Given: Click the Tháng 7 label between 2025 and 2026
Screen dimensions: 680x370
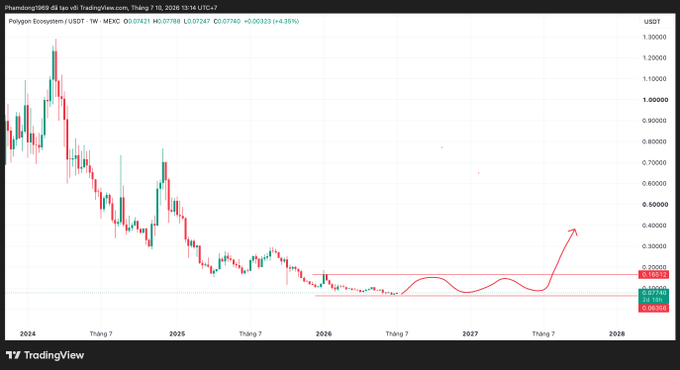Looking at the screenshot, I should point(250,334).
